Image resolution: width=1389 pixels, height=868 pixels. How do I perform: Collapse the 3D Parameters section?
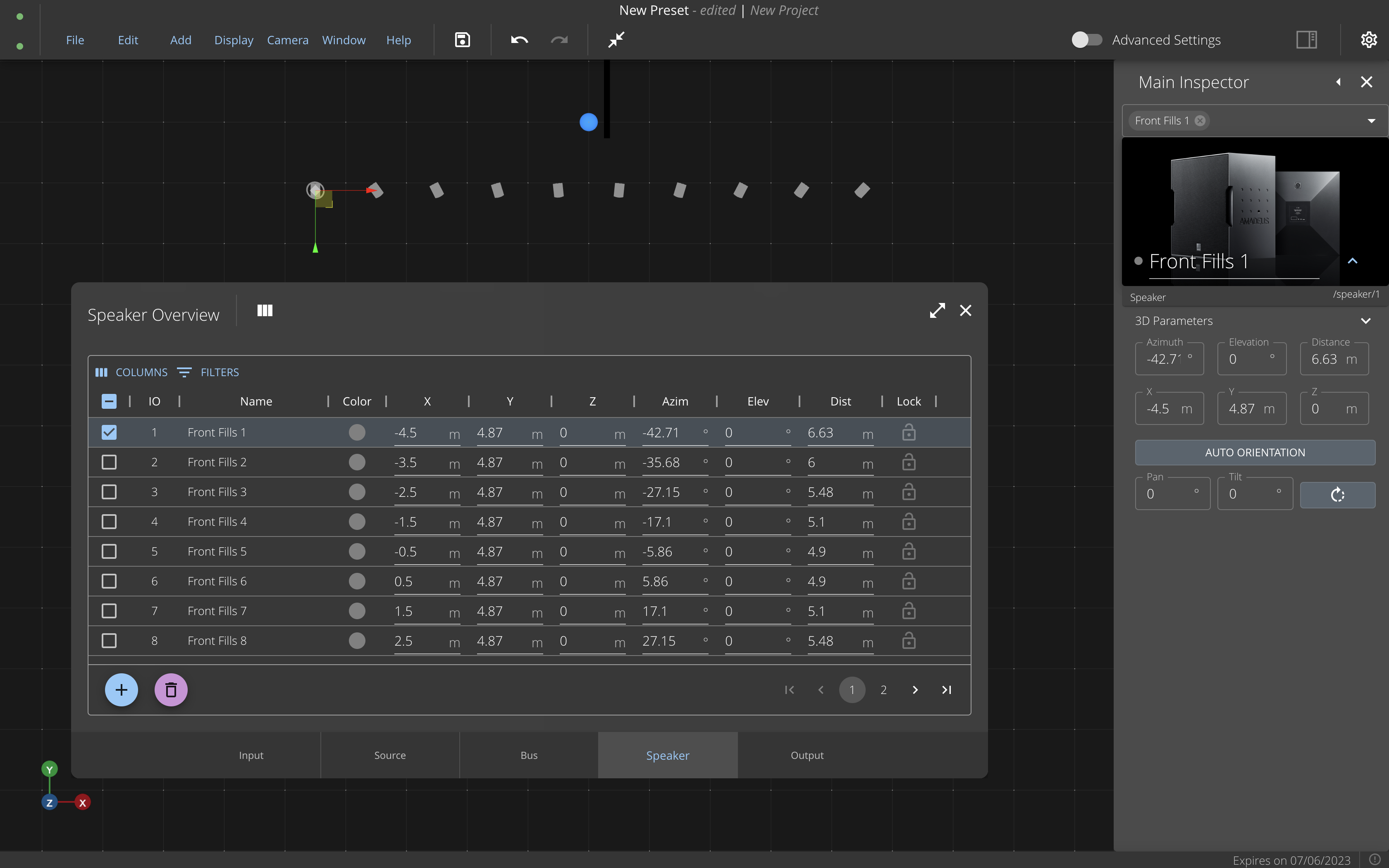coord(1365,321)
